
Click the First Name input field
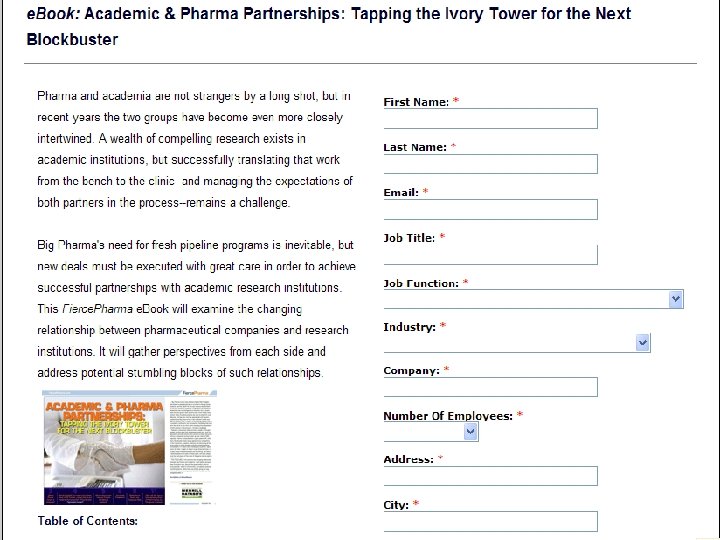tap(490, 119)
